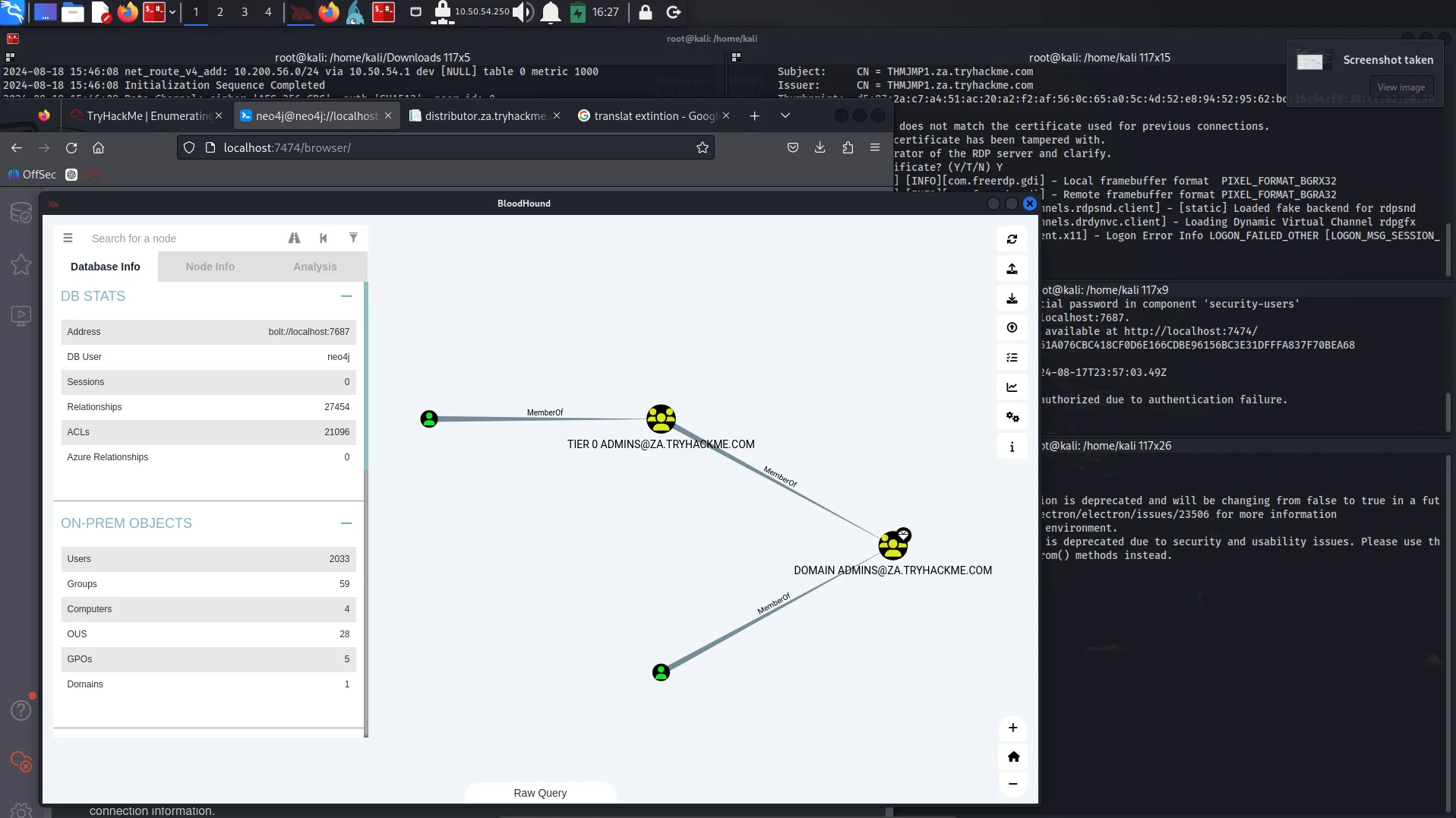This screenshot has height=818, width=1456.
Task: Switch to workspace 2
Action: (220, 12)
